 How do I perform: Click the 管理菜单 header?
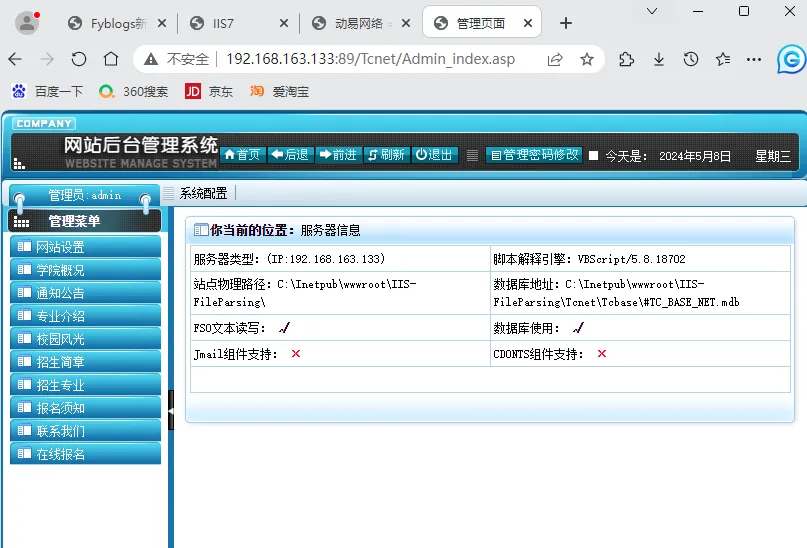(x=85, y=221)
